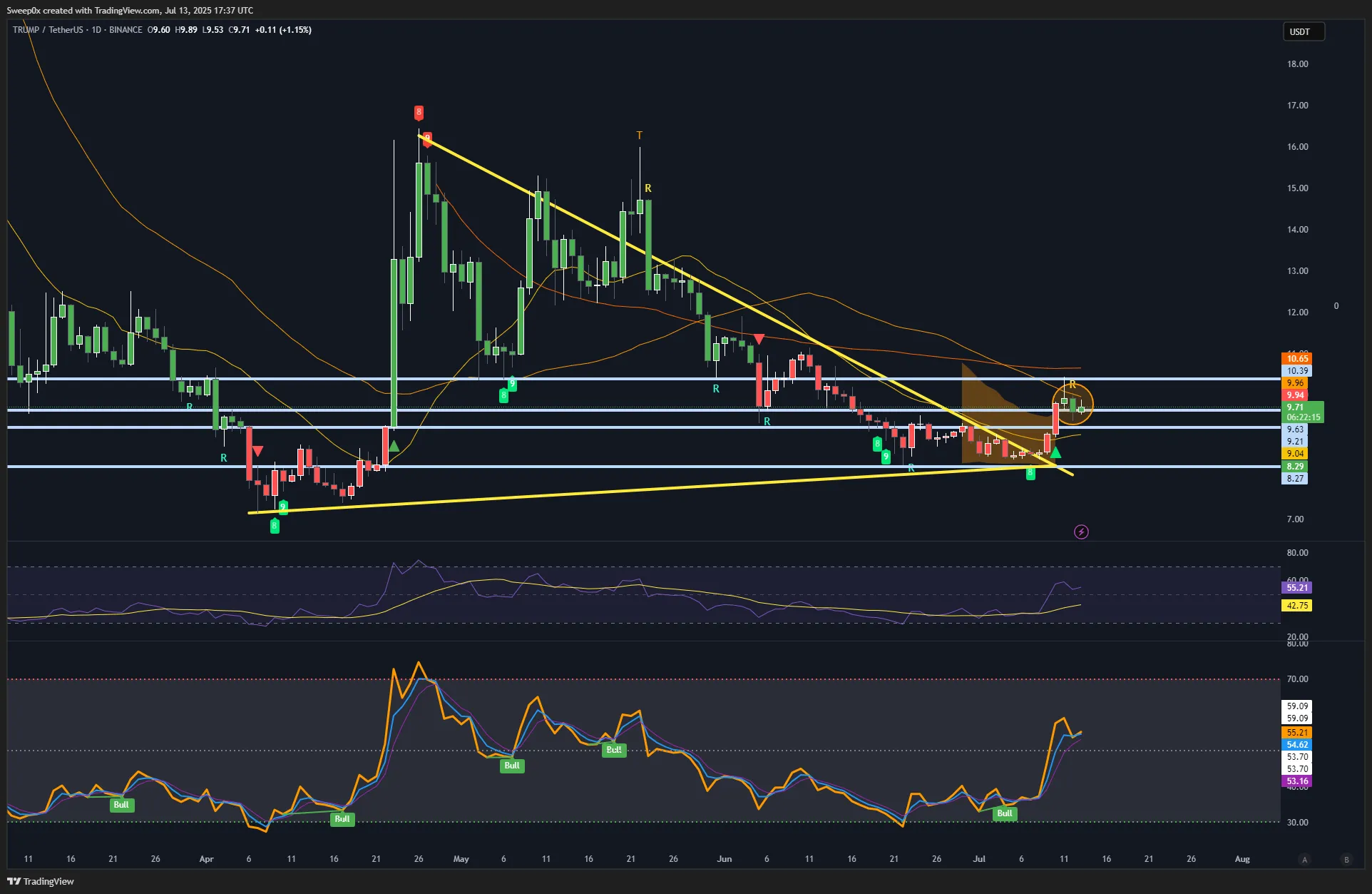
Task: Click the orange 10.65 price label
Action: [1297, 359]
